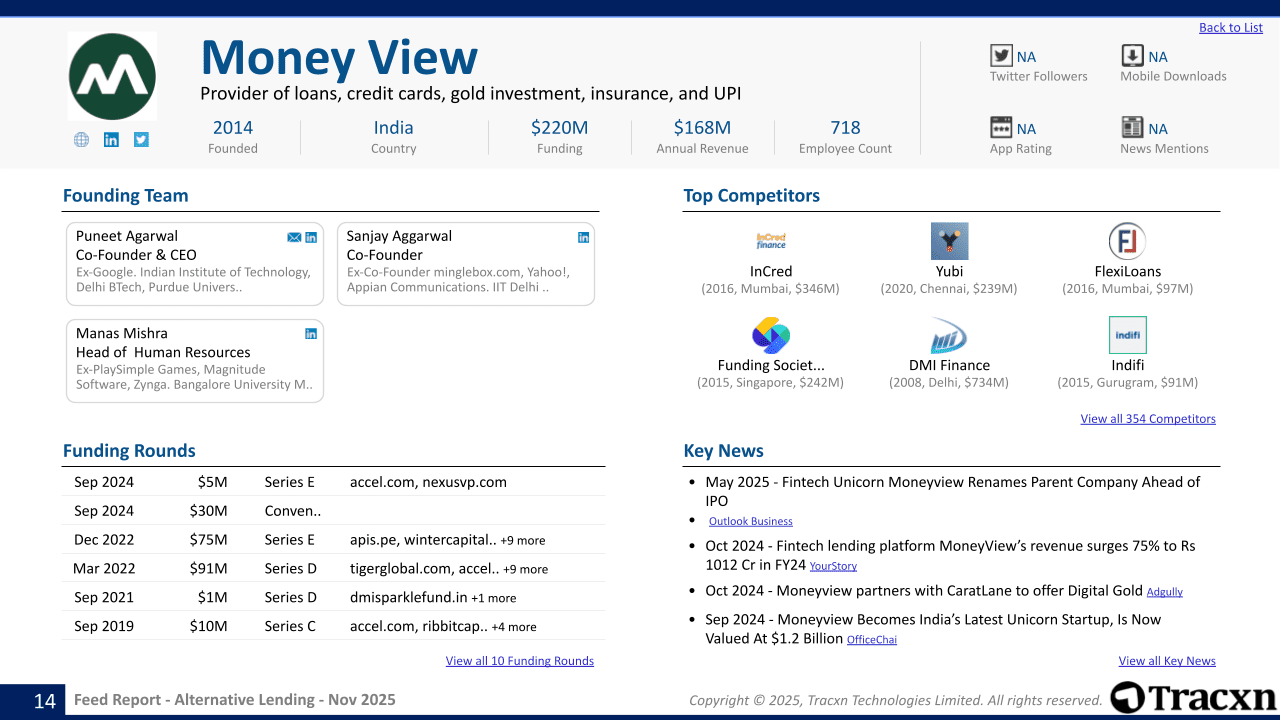Open Money View's LinkedIn company page icon
Image resolution: width=1280 pixels, height=720 pixels.
click(x=111, y=140)
